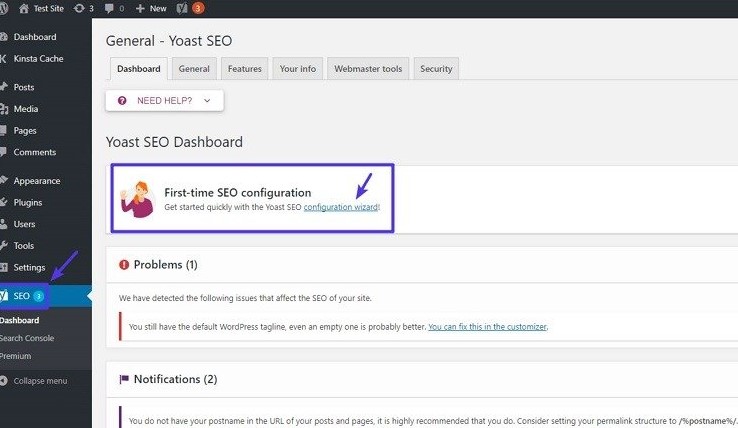Switch to the Your info tab
This screenshot has width=738, height=428.
coord(298,69)
